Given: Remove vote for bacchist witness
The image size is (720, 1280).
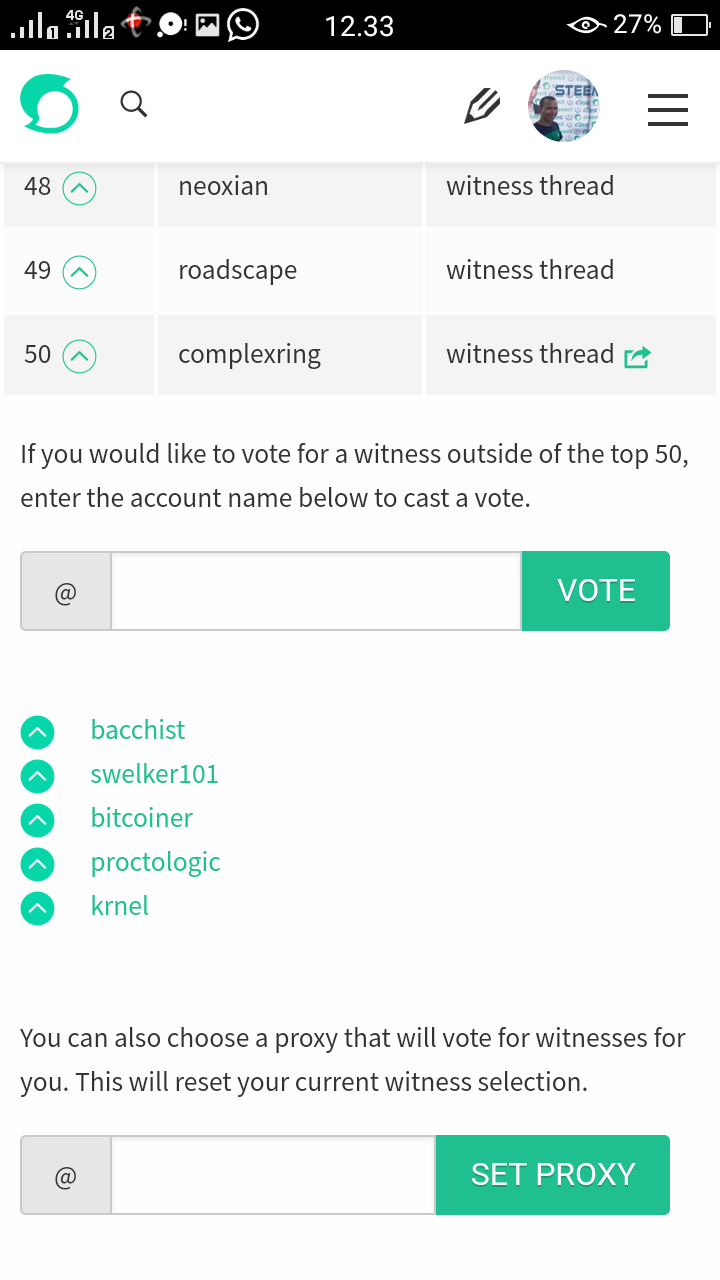Looking at the screenshot, I should (x=37, y=732).
